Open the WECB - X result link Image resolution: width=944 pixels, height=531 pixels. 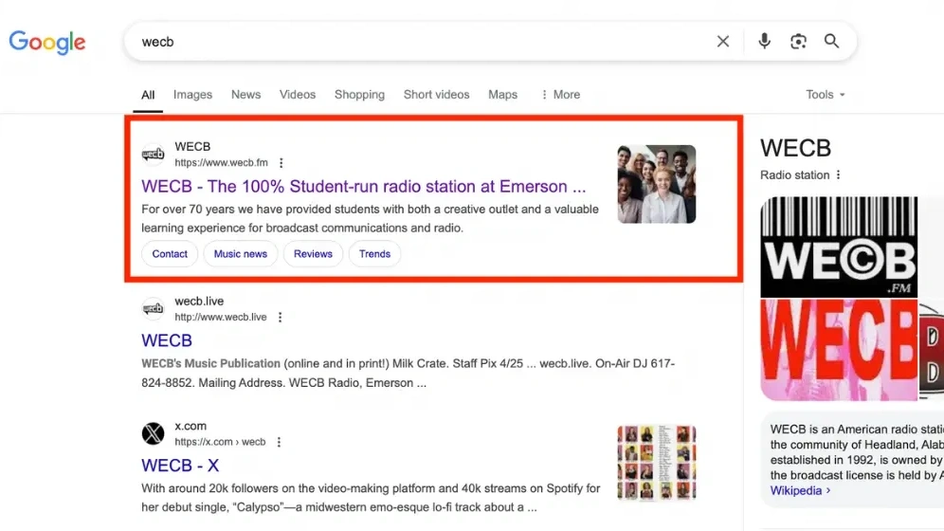coord(180,465)
